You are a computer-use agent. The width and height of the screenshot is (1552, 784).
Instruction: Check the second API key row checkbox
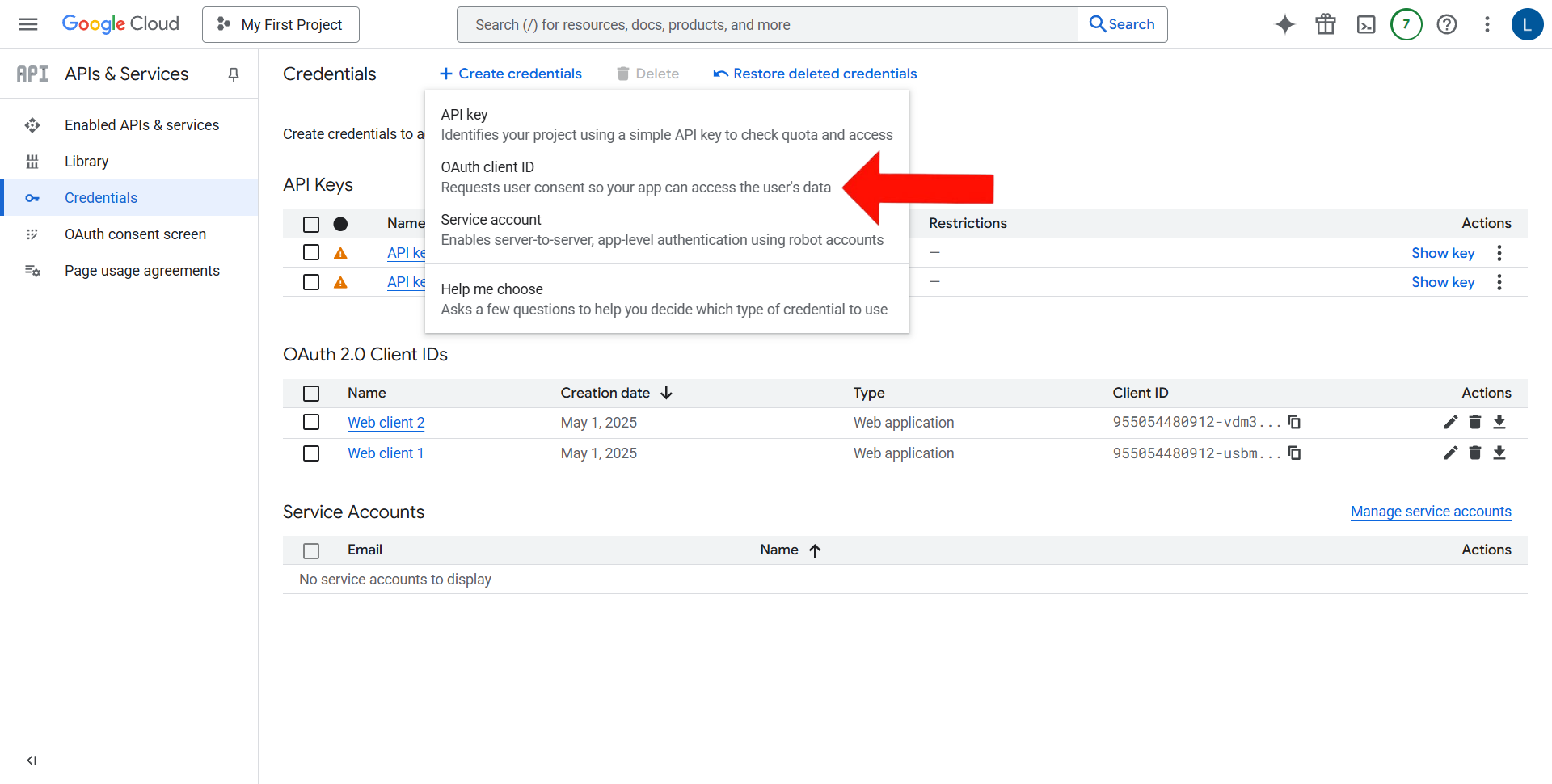pyautogui.click(x=311, y=281)
